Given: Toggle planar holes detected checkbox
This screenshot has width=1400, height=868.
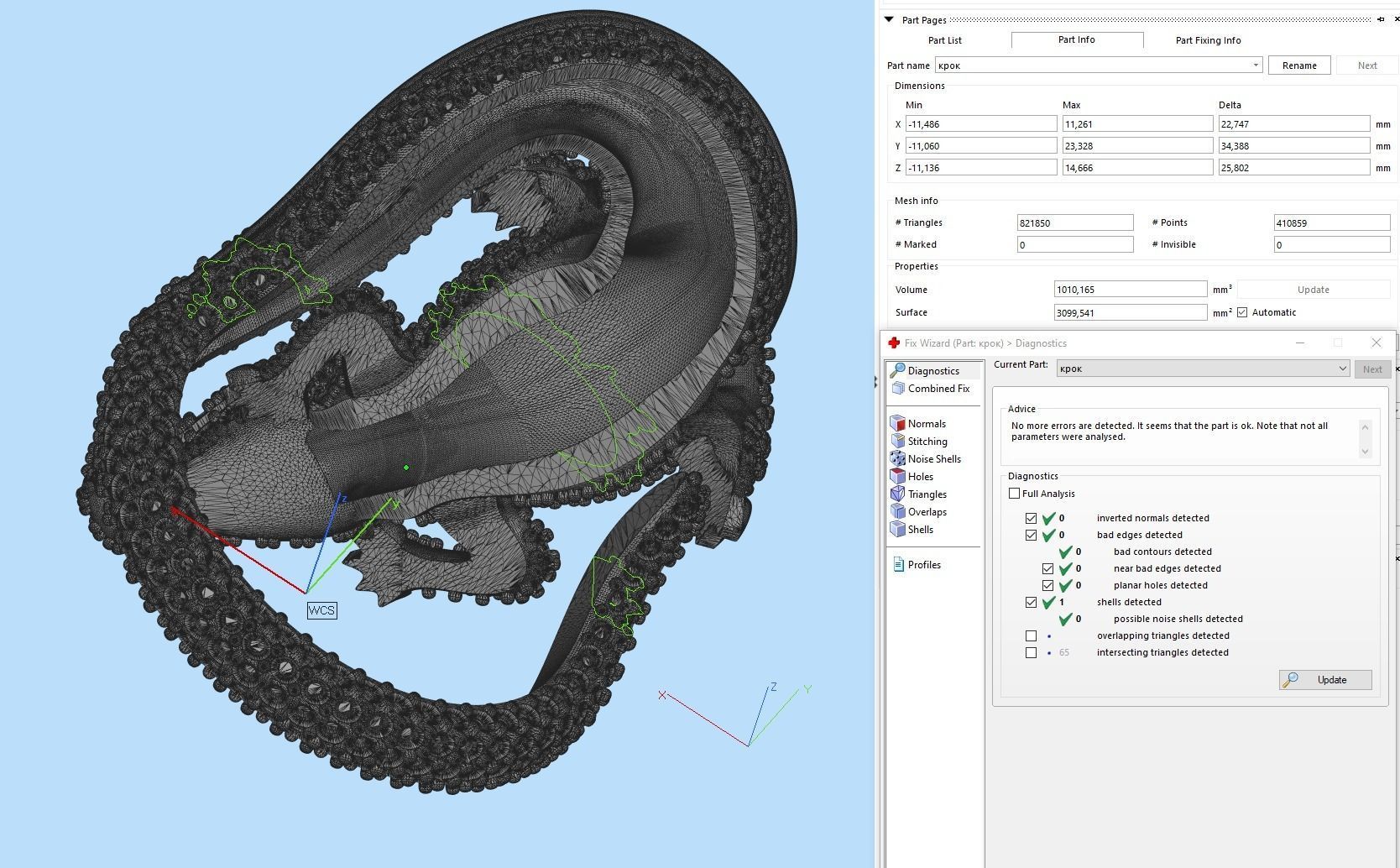Looking at the screenshot, I should click(1047, 585).
